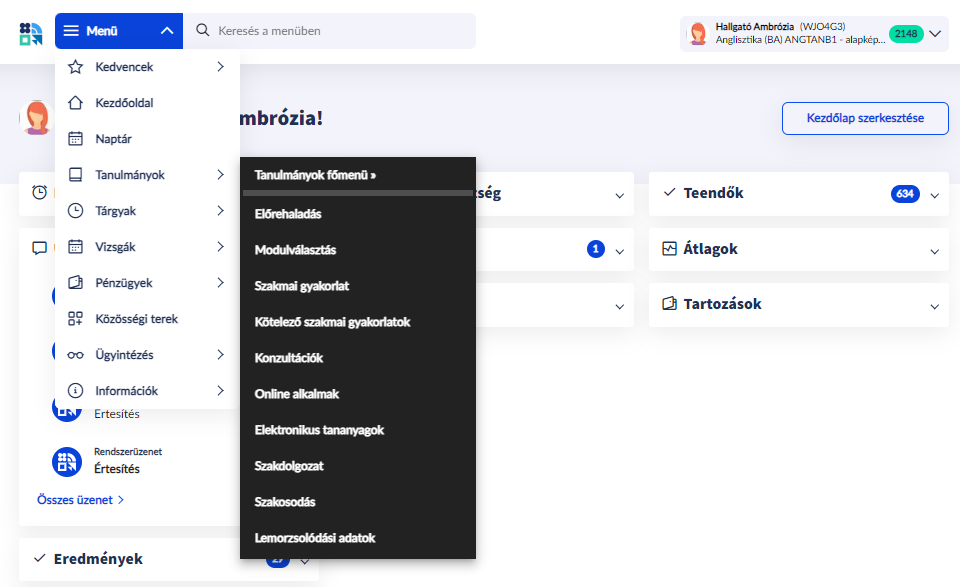
Task: Click the Kedvencek star icon
Action: click(75, 67)
